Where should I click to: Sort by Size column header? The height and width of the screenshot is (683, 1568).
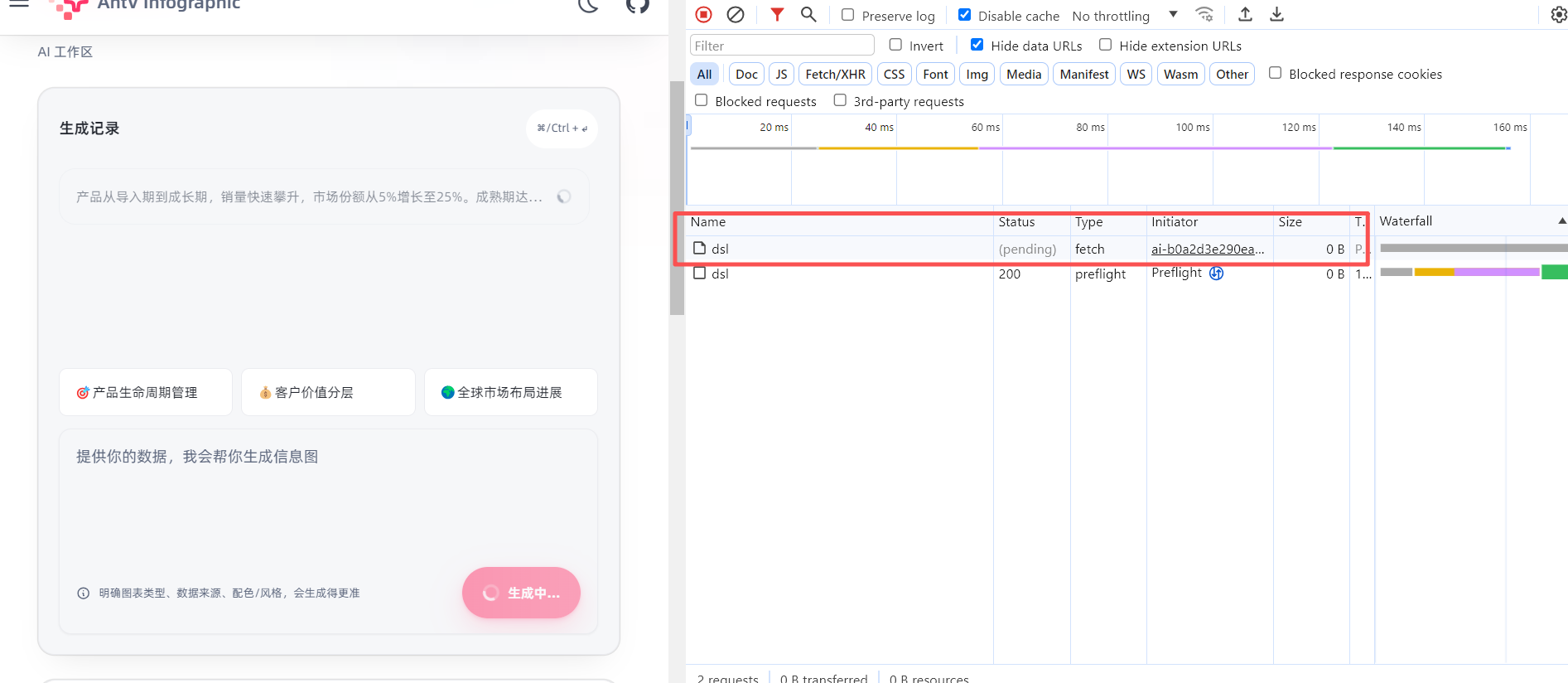[x=1311, y=221]
